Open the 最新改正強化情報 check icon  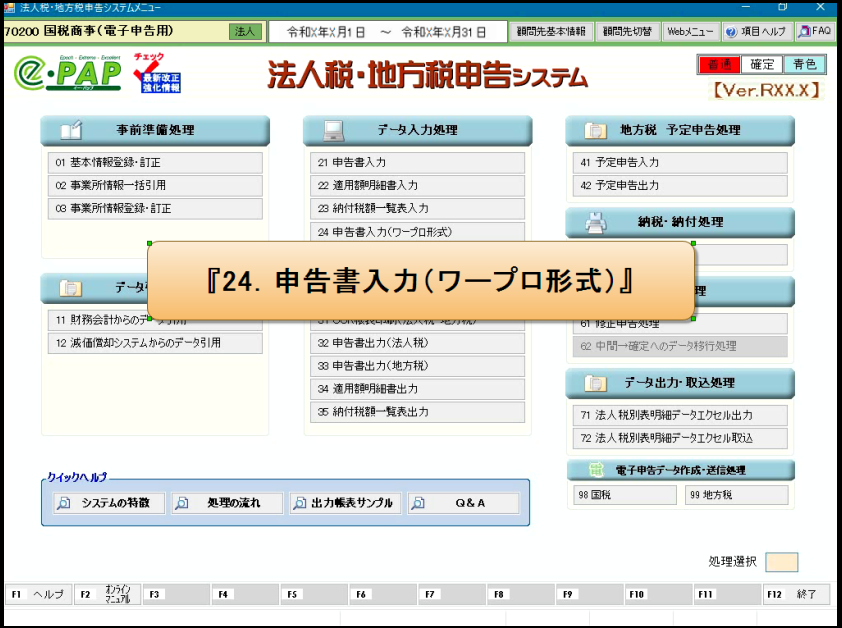click(x=161, y=74)
